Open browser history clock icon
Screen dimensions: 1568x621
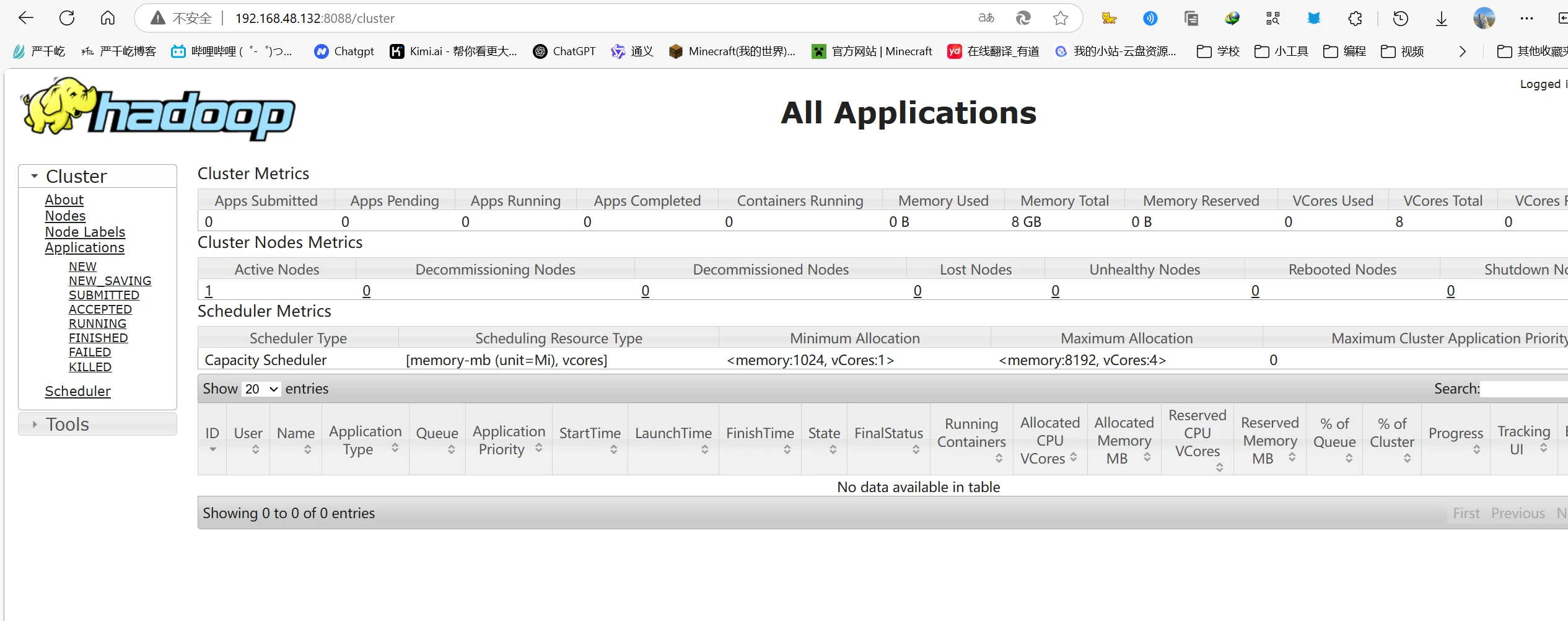[x=1400, y=18]
